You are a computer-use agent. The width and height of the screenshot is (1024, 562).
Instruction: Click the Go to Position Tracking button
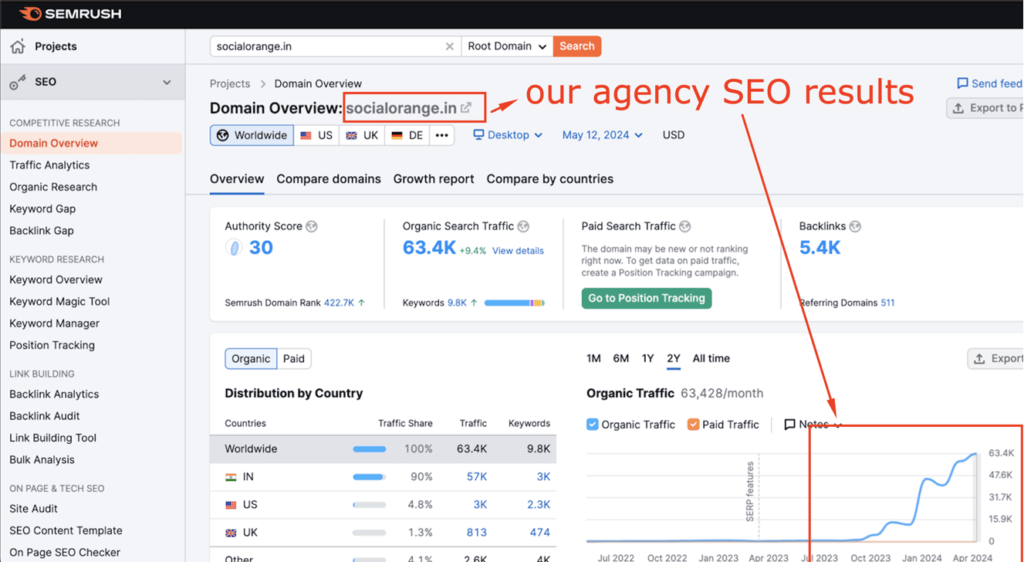(646, 298)
